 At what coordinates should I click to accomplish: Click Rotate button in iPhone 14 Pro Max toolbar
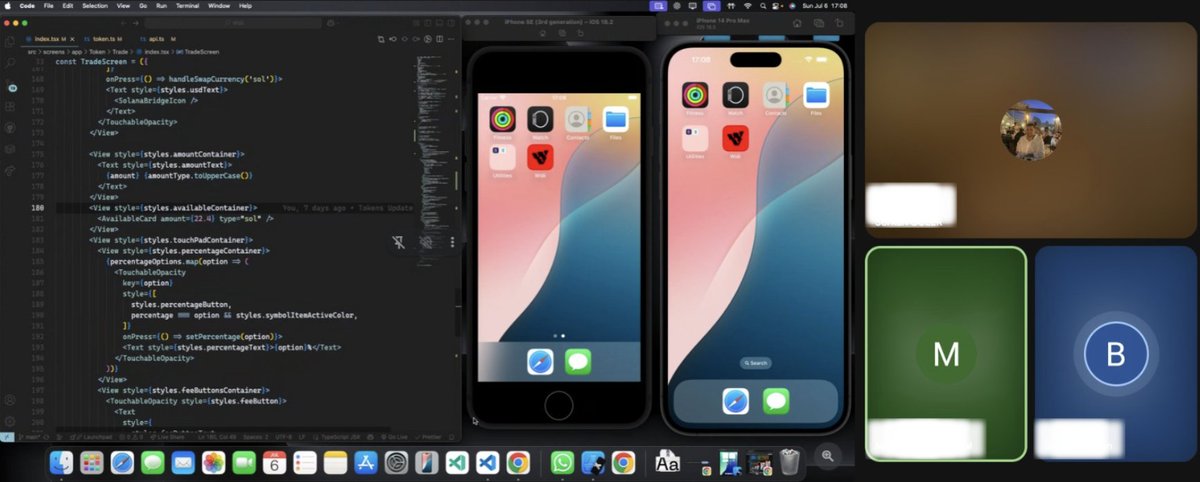[x=841, y=23]
